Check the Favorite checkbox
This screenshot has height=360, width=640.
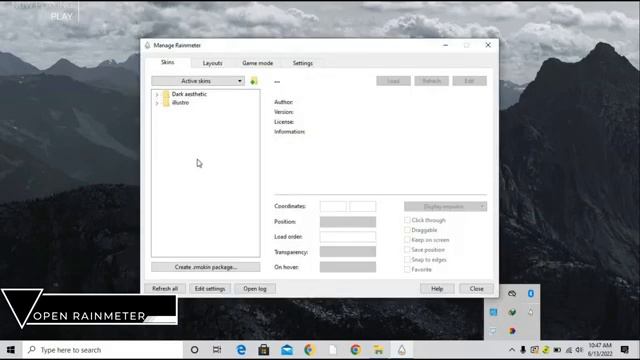click(407, 269)
